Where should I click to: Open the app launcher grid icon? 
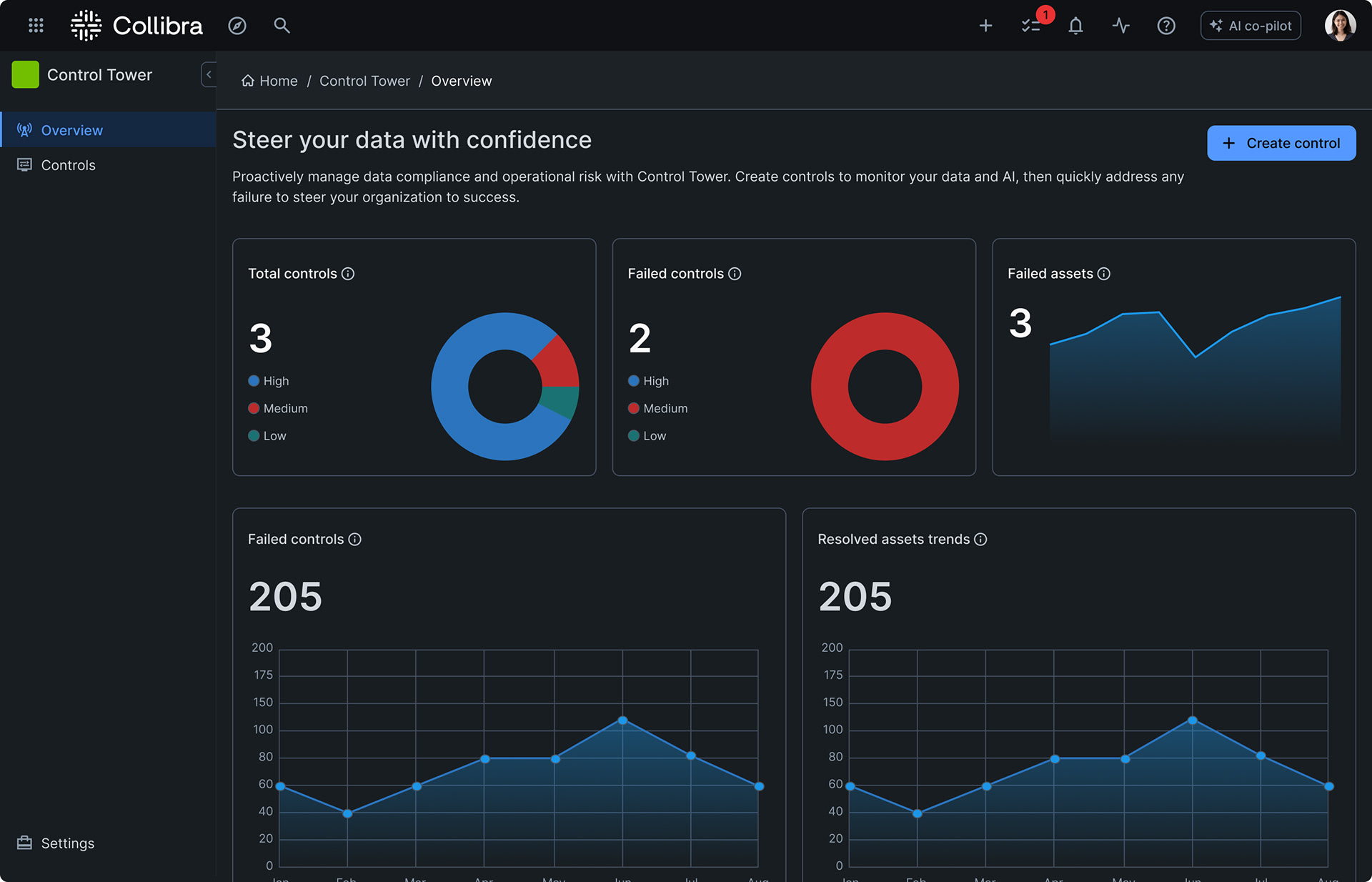point(36,26)
